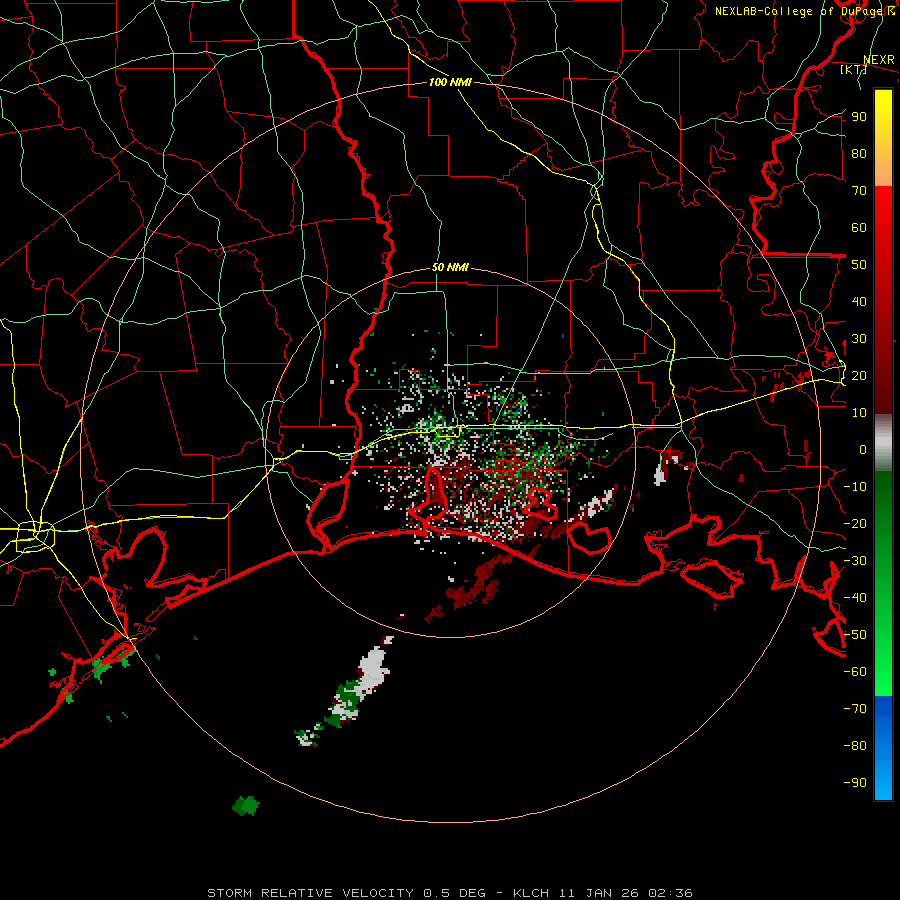Select the -60 value on velocity scale
900x900 pixels.
pyautogui.click(x=855, y=672)
